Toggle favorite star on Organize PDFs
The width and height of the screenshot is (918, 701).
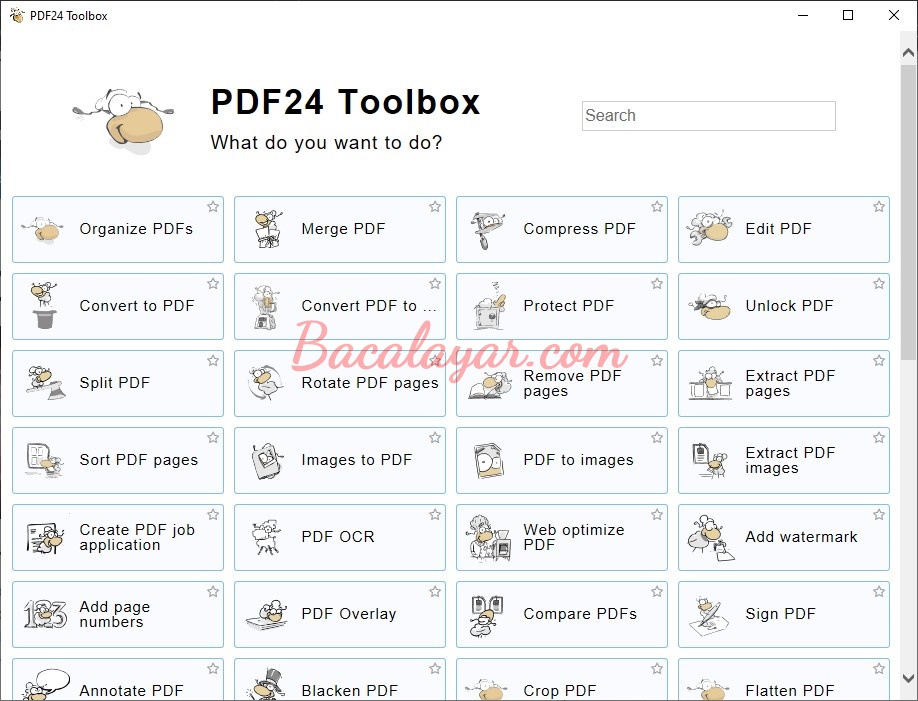click(213, 207)
